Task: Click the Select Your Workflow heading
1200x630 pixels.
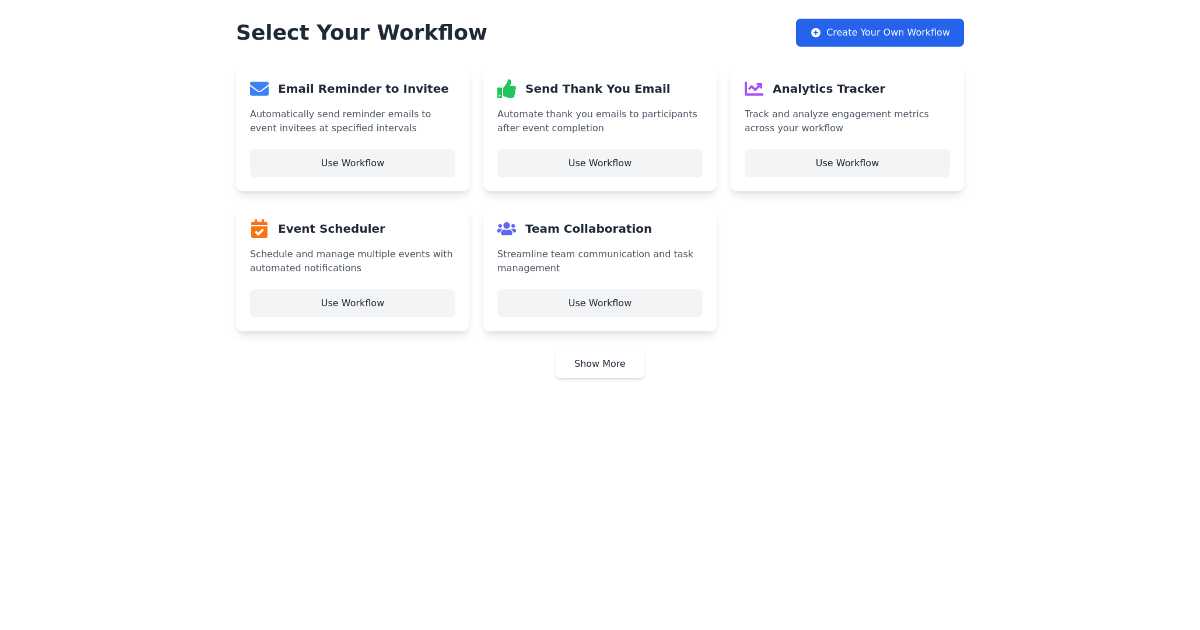Action: pos(361,32)
